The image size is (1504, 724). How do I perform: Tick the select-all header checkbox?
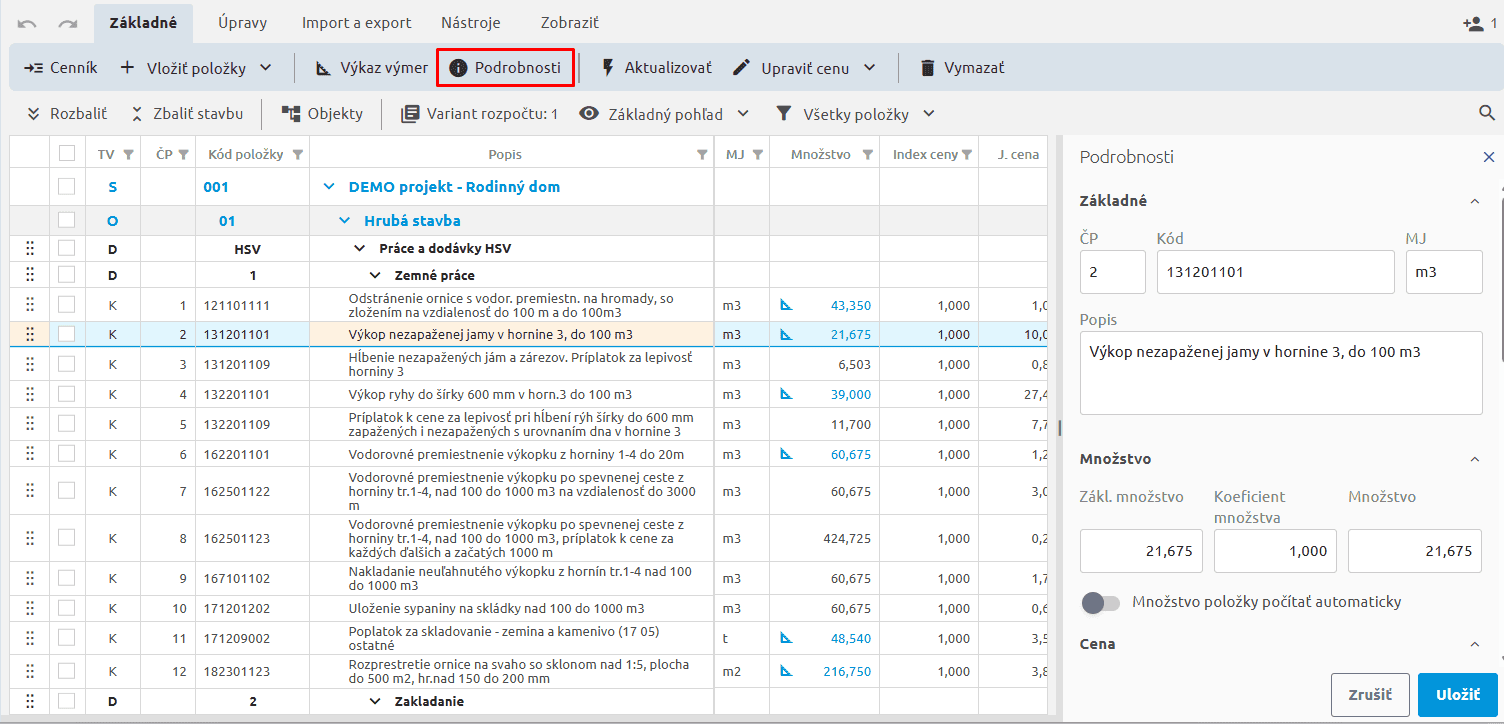67,153
